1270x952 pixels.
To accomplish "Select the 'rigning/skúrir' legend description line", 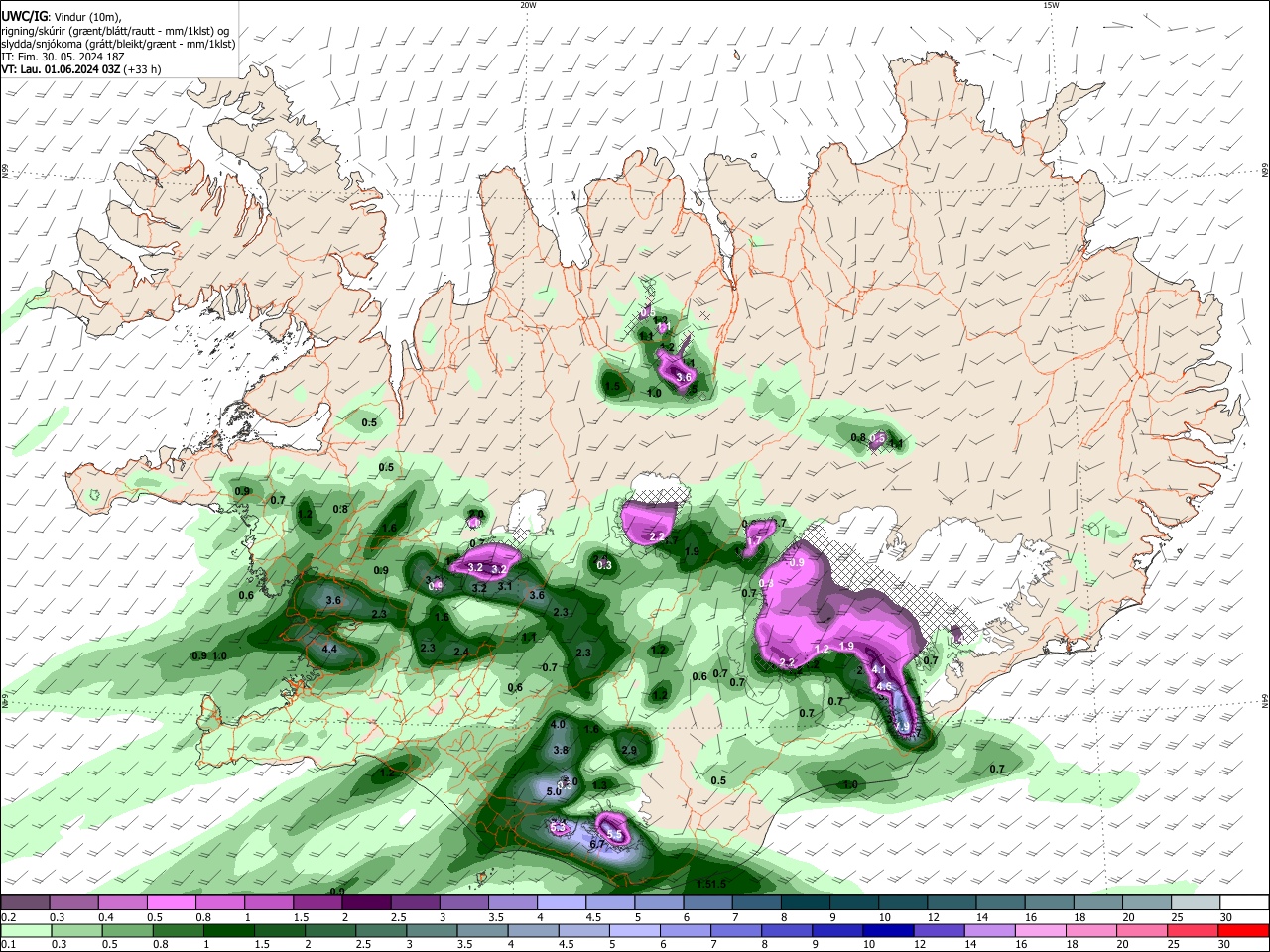I will 115,30.
